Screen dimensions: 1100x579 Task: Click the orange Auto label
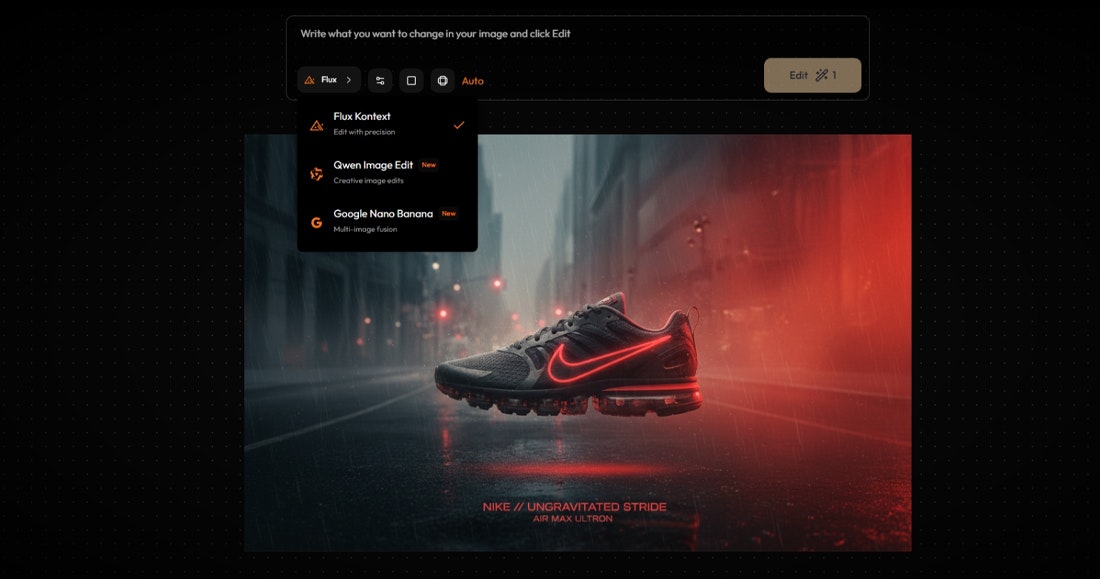click(x=472, y=81)
